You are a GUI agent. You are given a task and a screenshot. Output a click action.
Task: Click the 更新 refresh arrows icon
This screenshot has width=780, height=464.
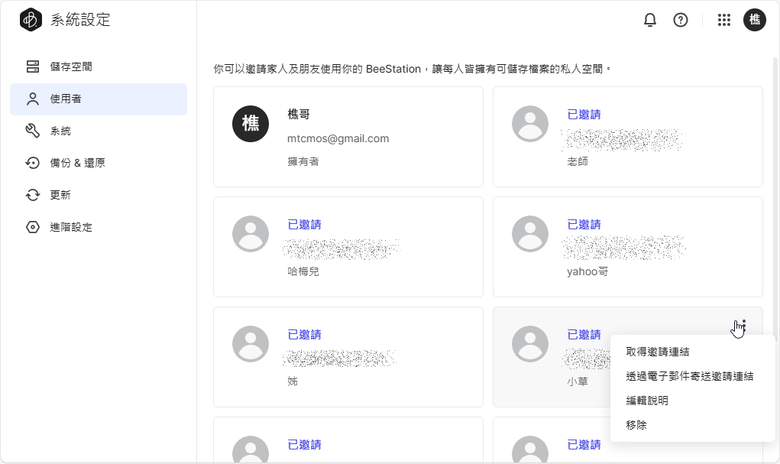coord(33,195)
